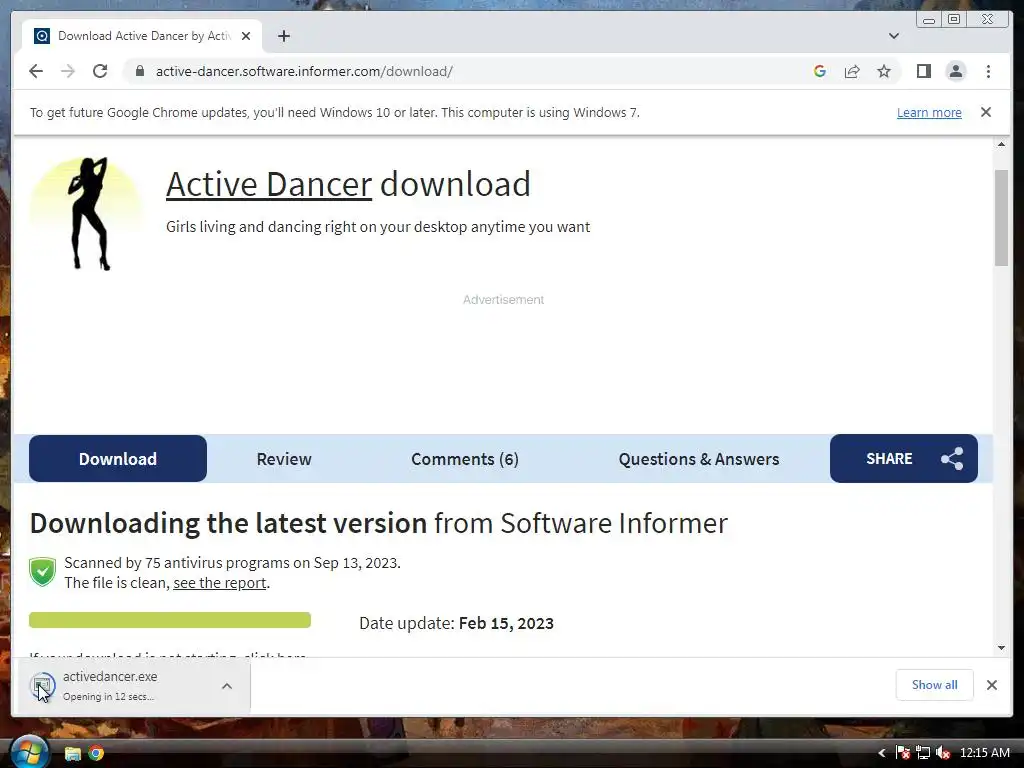Screen dimensions: 1024x768
Task: Switch to the Review tab
Action: [x=283, y=458]
